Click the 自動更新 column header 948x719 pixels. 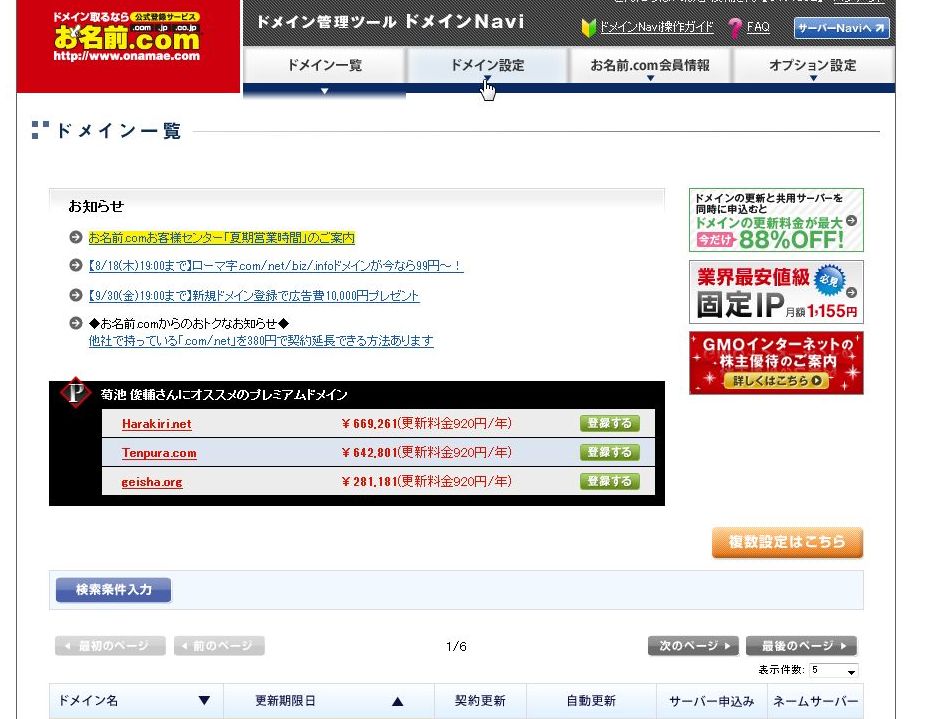click(x=591, y=701)
